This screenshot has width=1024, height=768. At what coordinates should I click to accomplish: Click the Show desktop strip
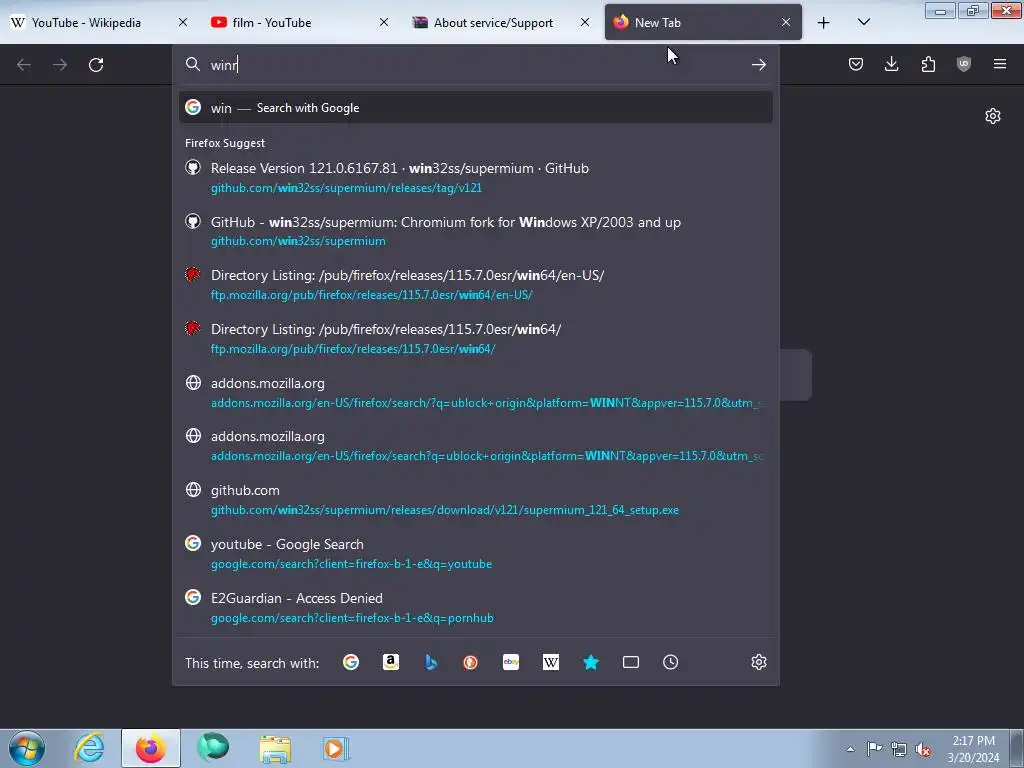[x=1017, y=748]
